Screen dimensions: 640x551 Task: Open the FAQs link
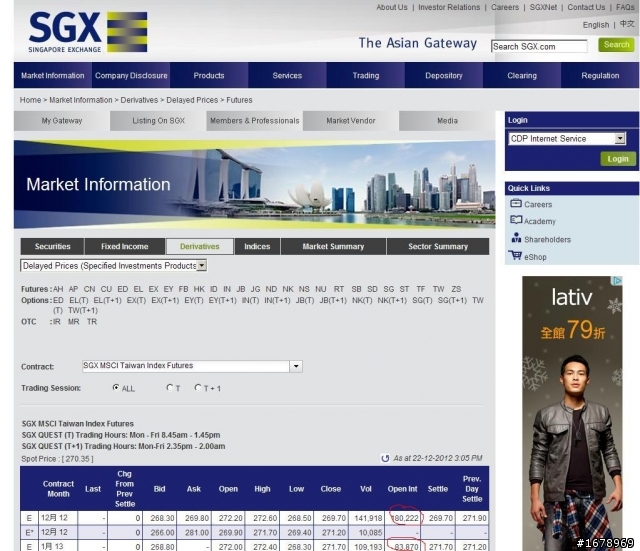[x=625, y=7]
